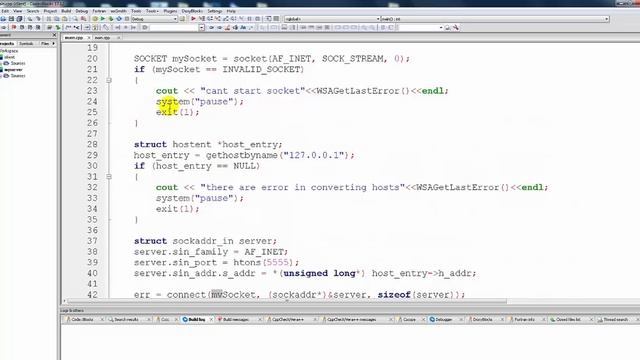Close the Management panel

coord(54,35)
